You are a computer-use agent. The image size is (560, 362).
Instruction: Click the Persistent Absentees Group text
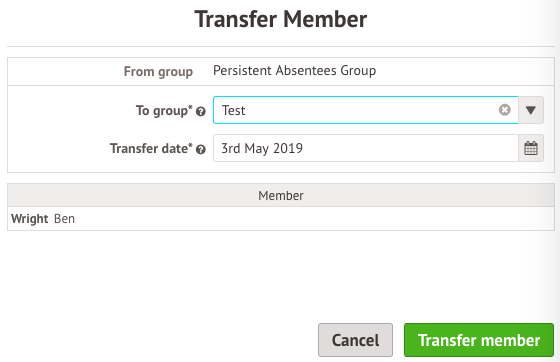(294, 71)
